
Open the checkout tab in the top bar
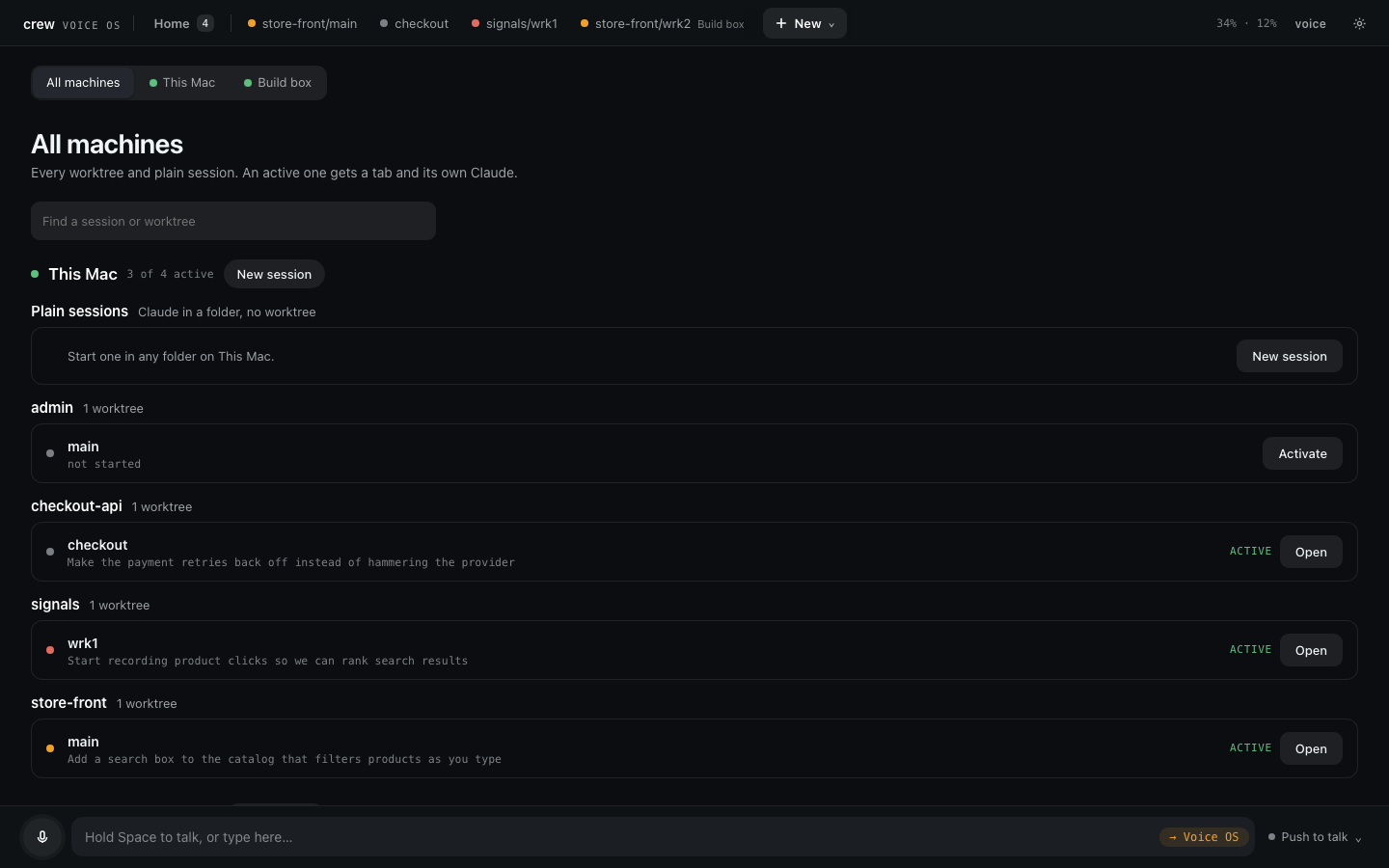(414, 23)
